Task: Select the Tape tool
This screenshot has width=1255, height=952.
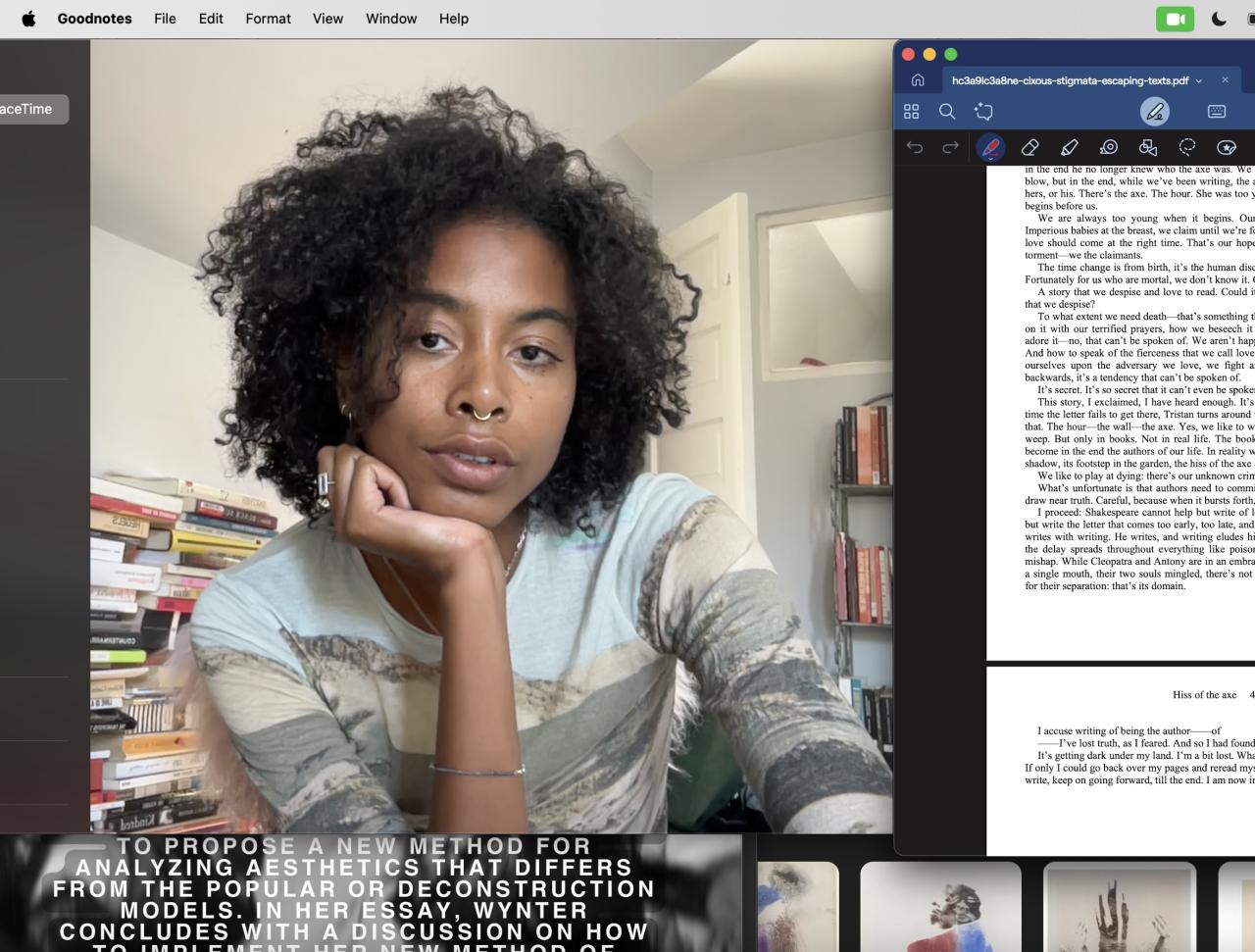Action: pos(1109,148)
